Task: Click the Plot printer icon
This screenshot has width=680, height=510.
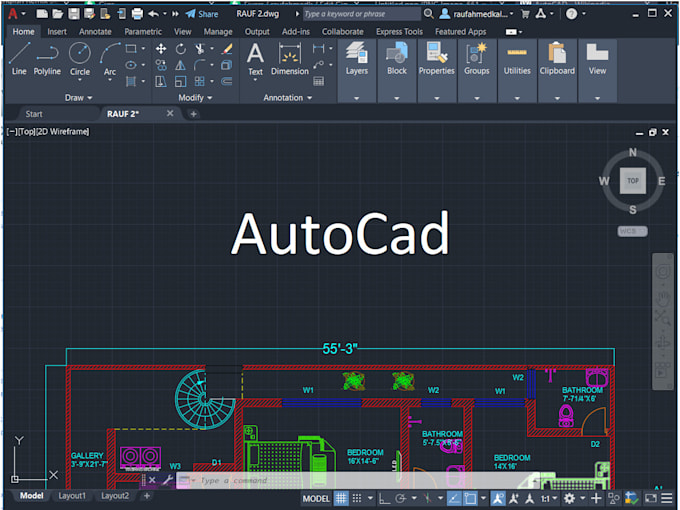Action: pyautogui.click(x=137, y=14)
